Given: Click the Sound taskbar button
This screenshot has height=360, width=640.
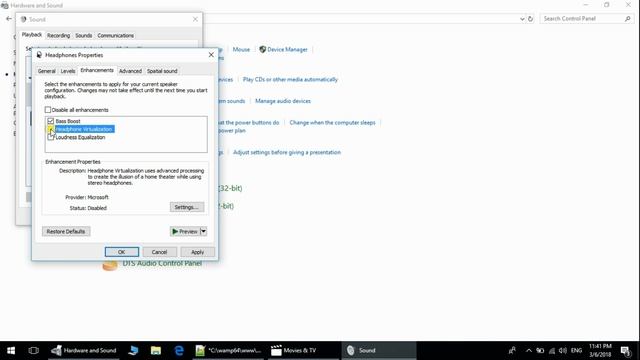Looking at the screenshot, I should (378, 350).
